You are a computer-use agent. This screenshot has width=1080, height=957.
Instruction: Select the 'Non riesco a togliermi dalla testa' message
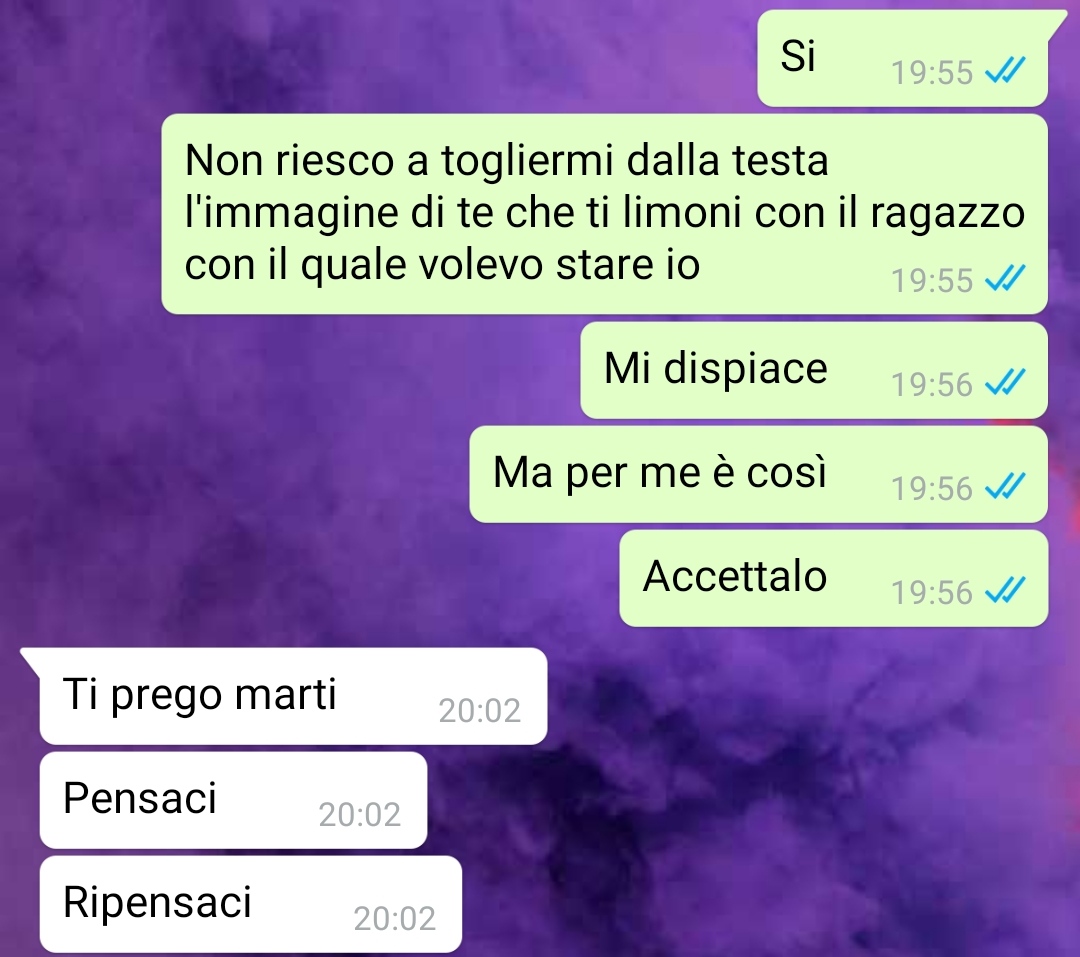[x=605, y=214]
